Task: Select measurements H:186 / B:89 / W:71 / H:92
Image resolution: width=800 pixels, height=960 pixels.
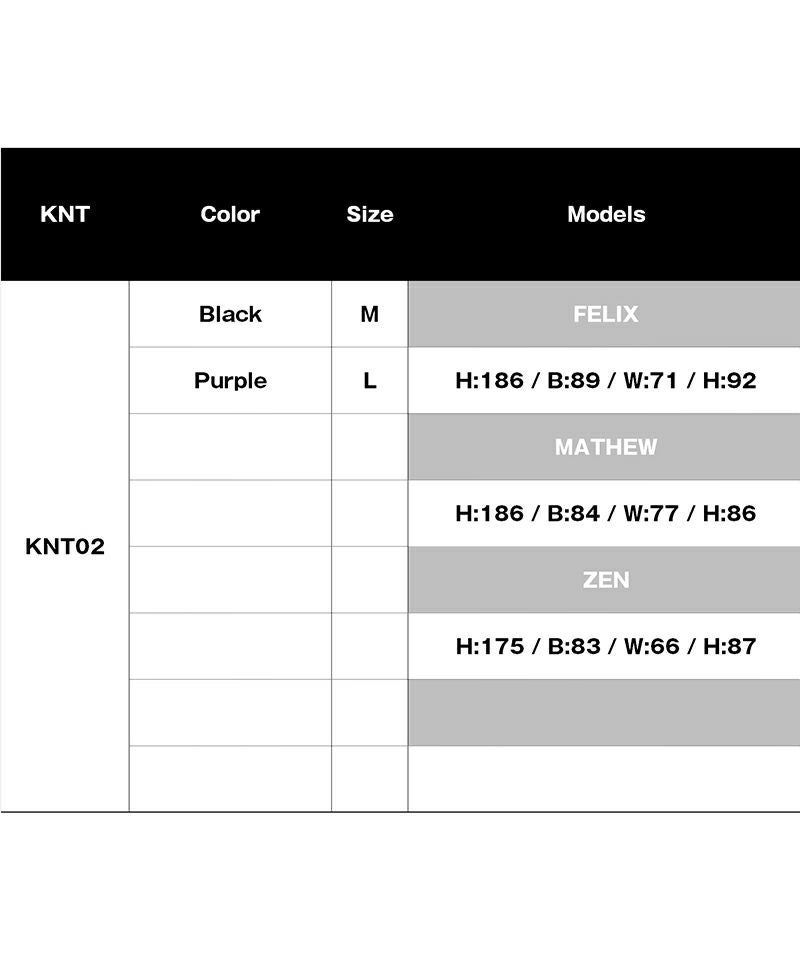Action: [605, 381]
